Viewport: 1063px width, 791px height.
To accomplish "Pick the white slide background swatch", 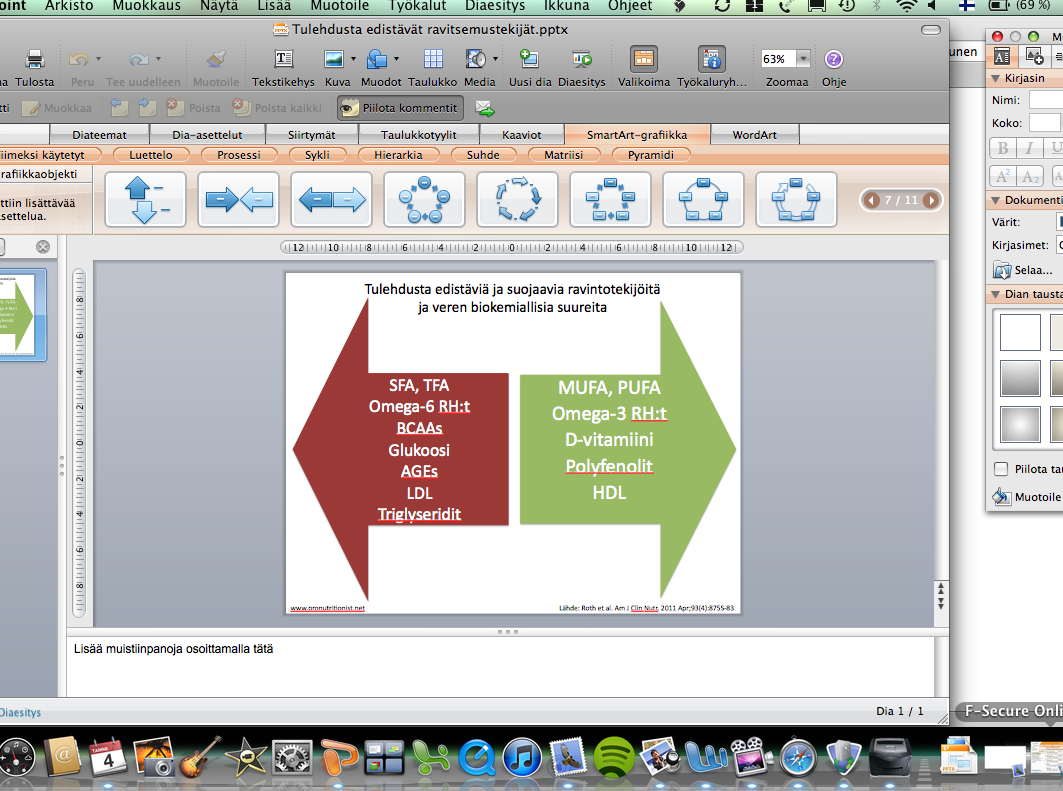I will (1020, 332).
